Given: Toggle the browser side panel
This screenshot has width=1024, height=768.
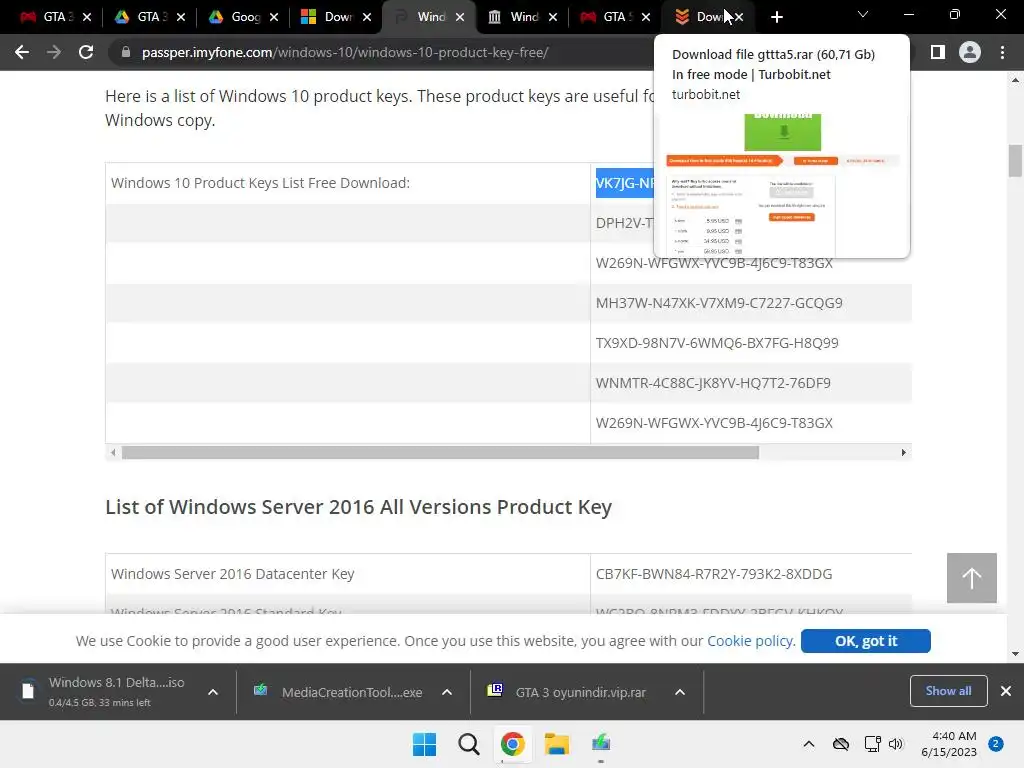Looking at the screenshot, I should coord(938,52).
